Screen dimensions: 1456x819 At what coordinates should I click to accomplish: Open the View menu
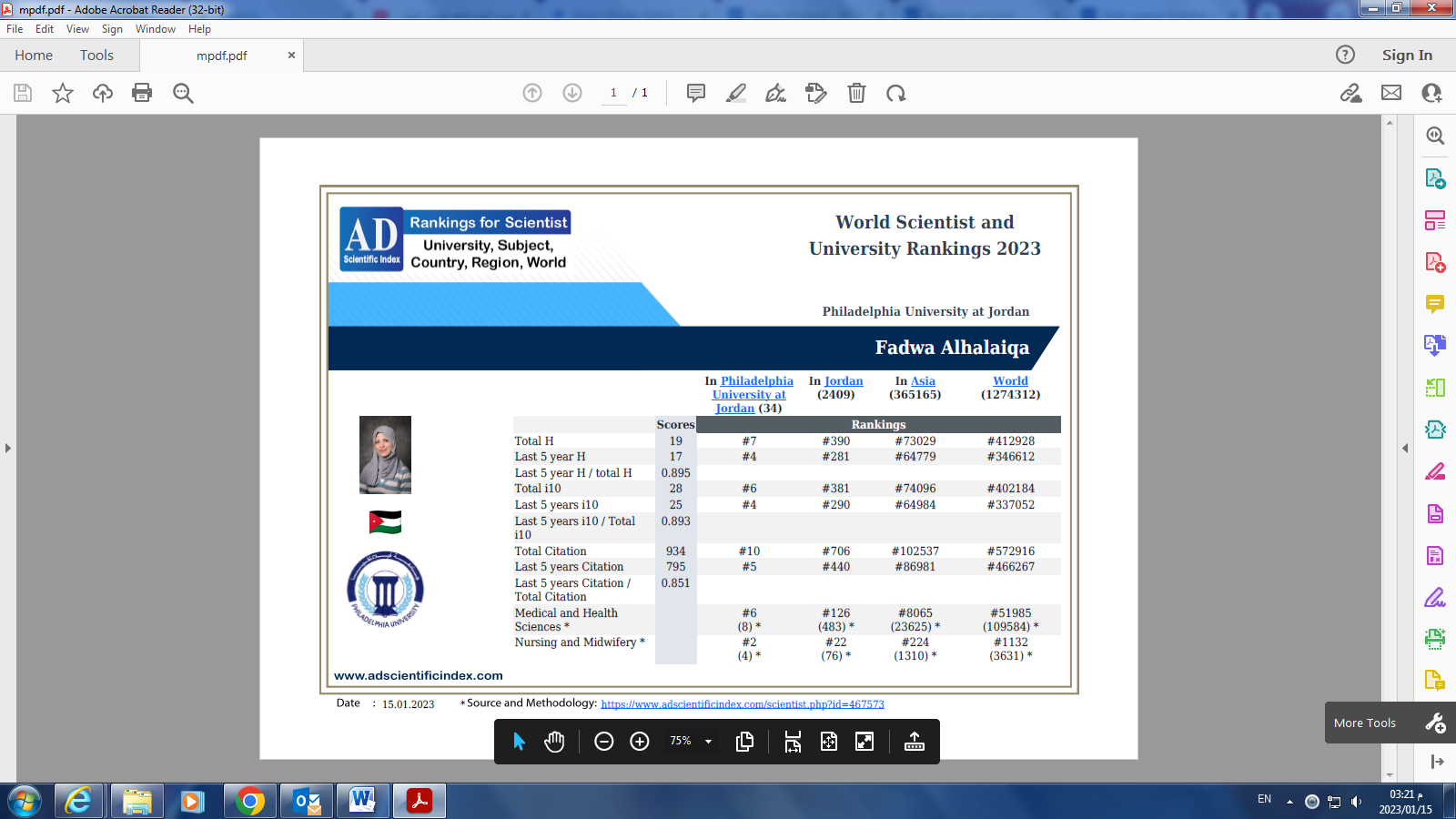coord(77,29)
